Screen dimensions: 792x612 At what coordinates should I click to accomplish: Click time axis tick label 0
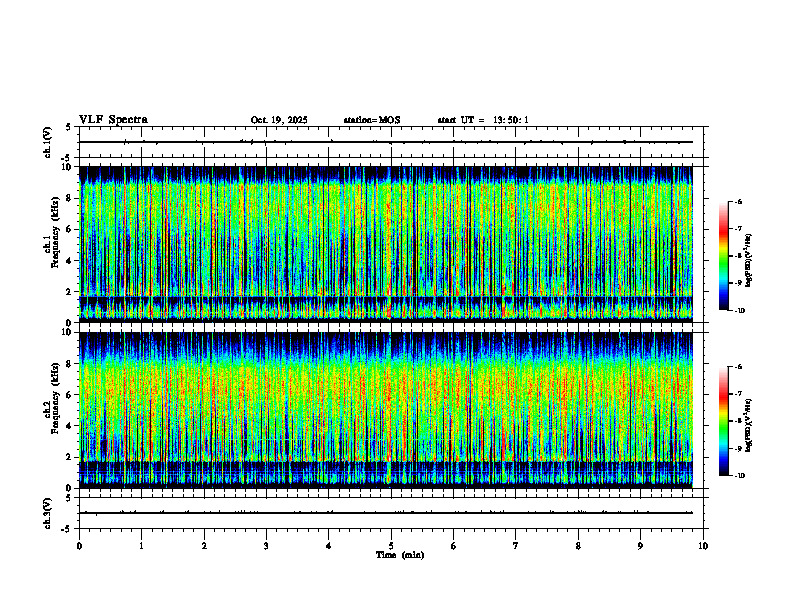coord(79,546)
